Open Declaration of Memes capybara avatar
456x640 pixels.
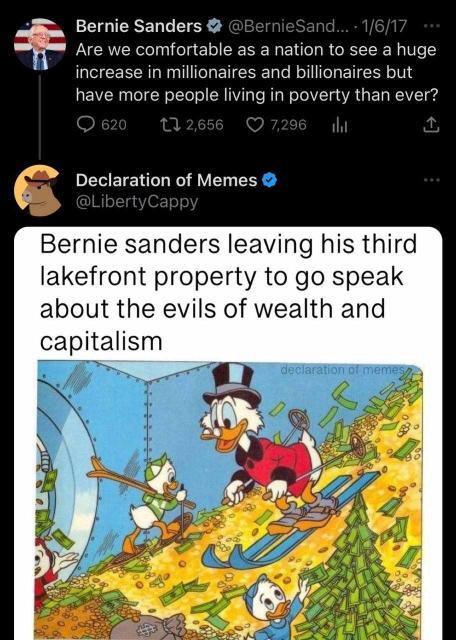(x=40, y=190)
